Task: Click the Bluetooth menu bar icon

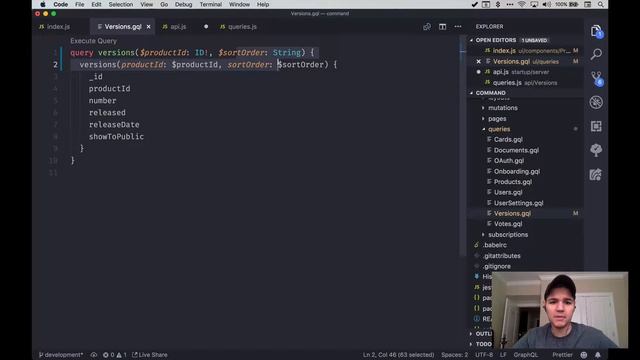Action: (498, 4)
